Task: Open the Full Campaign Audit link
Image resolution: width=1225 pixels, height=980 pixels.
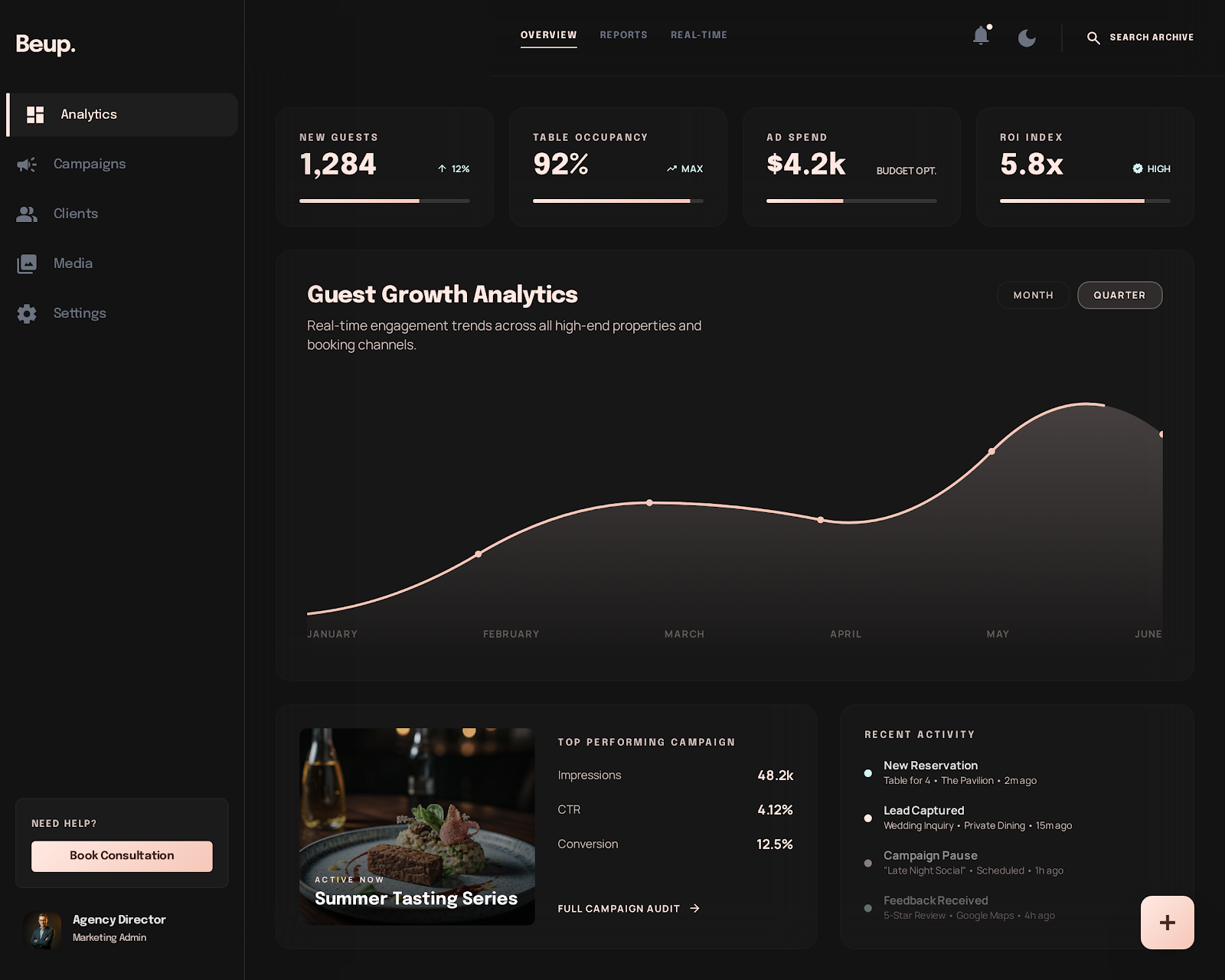Action: [628, 909]
